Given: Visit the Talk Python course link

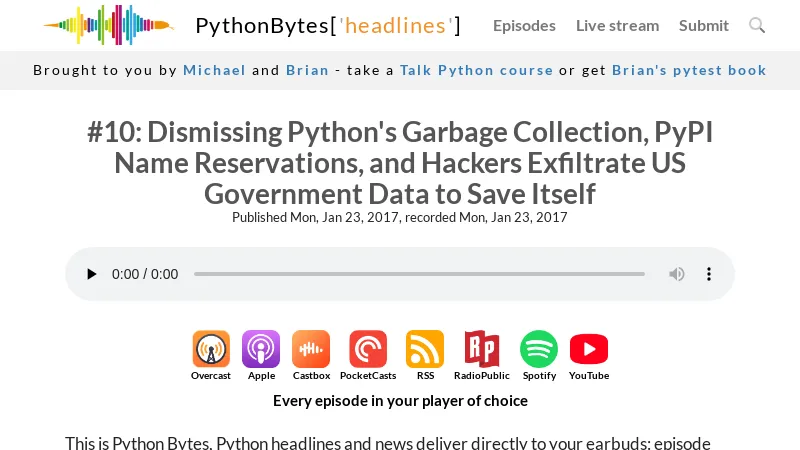Looking at the screenshot, I should pyautogui.click(x=476, y=70).
